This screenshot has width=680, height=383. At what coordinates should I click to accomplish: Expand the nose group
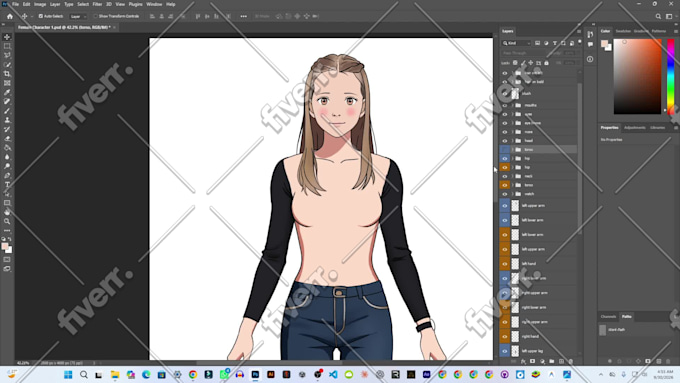click(513, 132)
